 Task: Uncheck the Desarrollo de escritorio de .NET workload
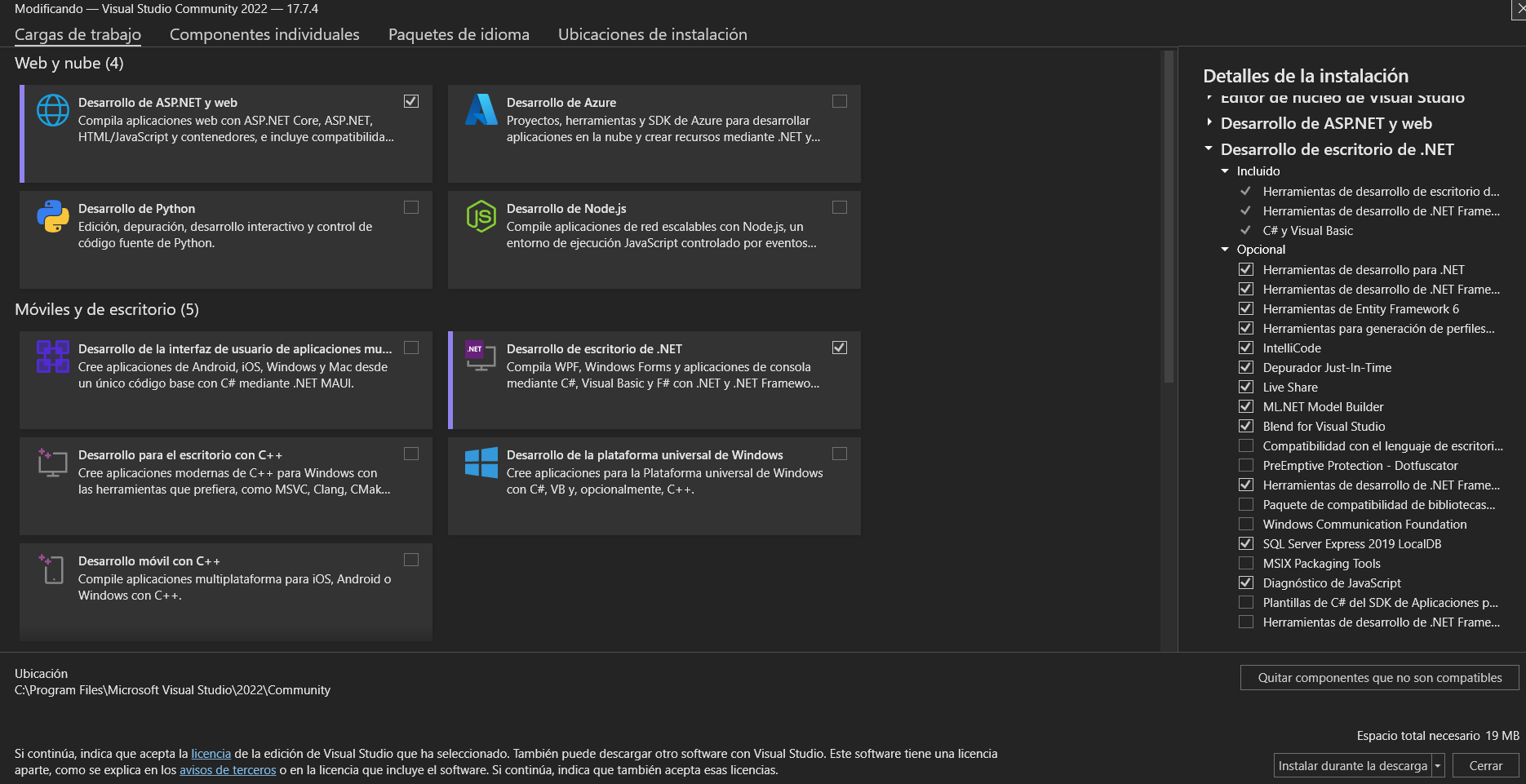point(840,348)
